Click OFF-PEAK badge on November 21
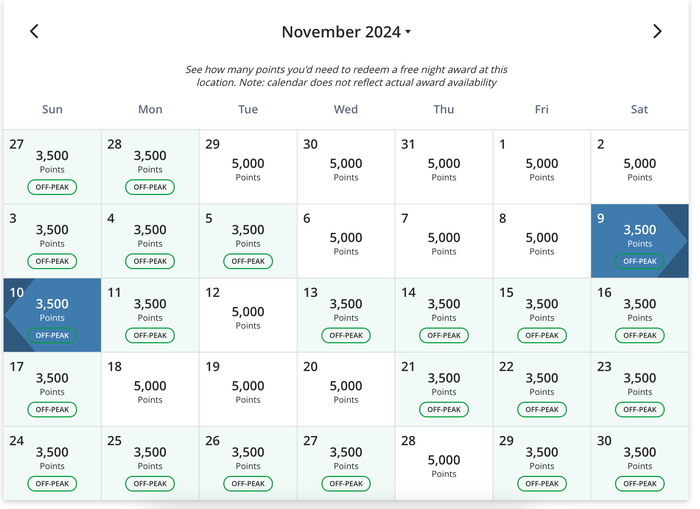The image size is (700, 509). pos(444,409)
